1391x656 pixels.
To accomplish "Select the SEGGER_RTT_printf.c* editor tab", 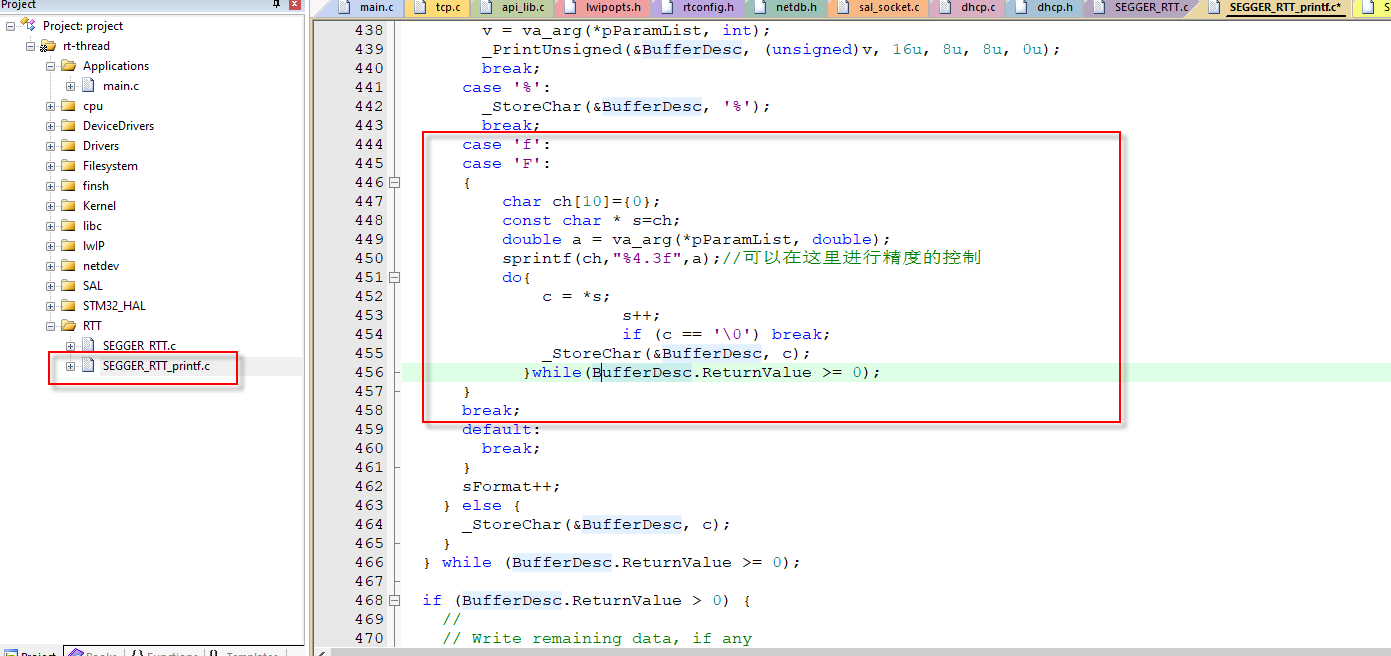I will (x=1274, y=8).
